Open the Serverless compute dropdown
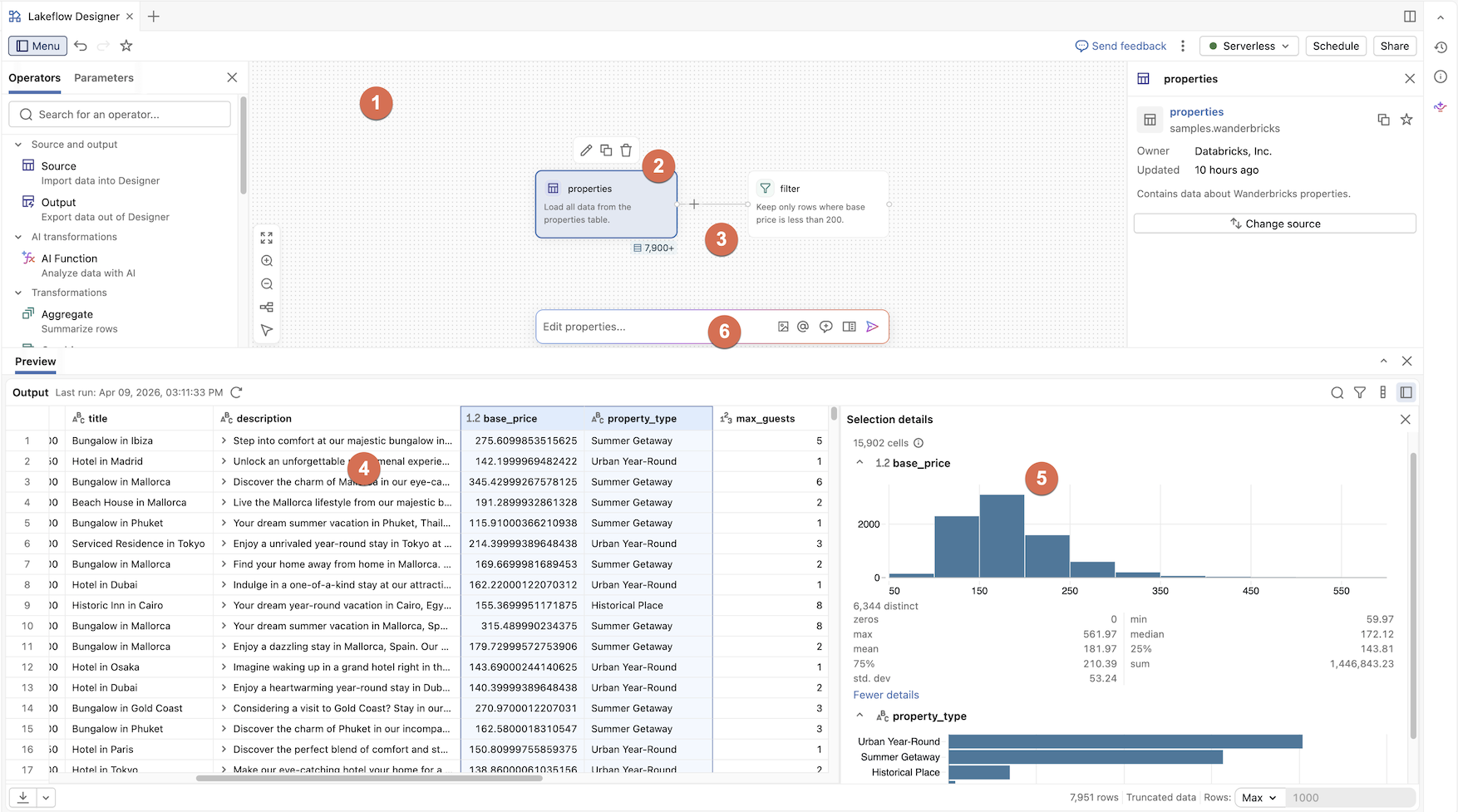This screenshot has width=1458, height=812. 1249,46
